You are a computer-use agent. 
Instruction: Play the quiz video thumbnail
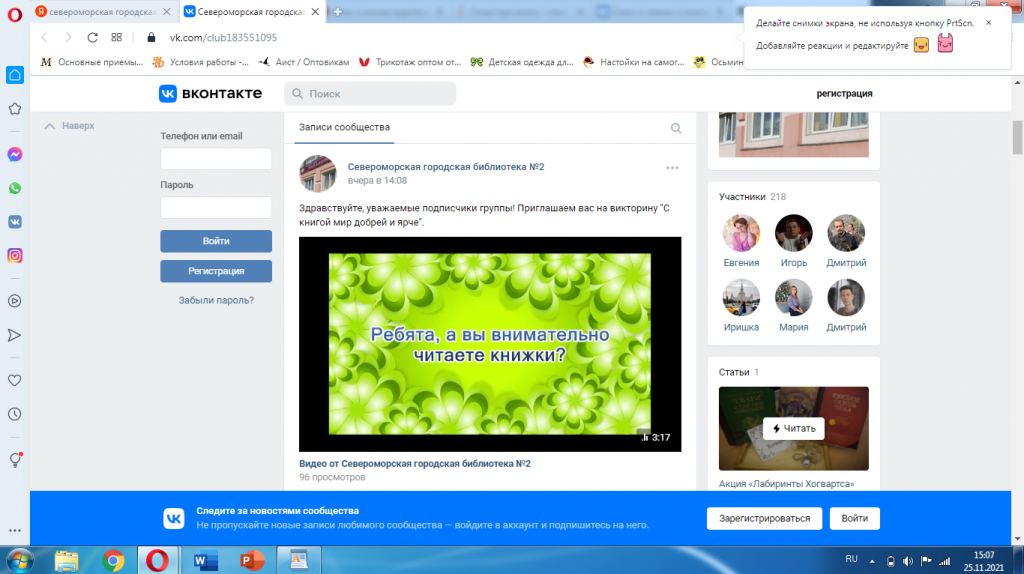490,344
